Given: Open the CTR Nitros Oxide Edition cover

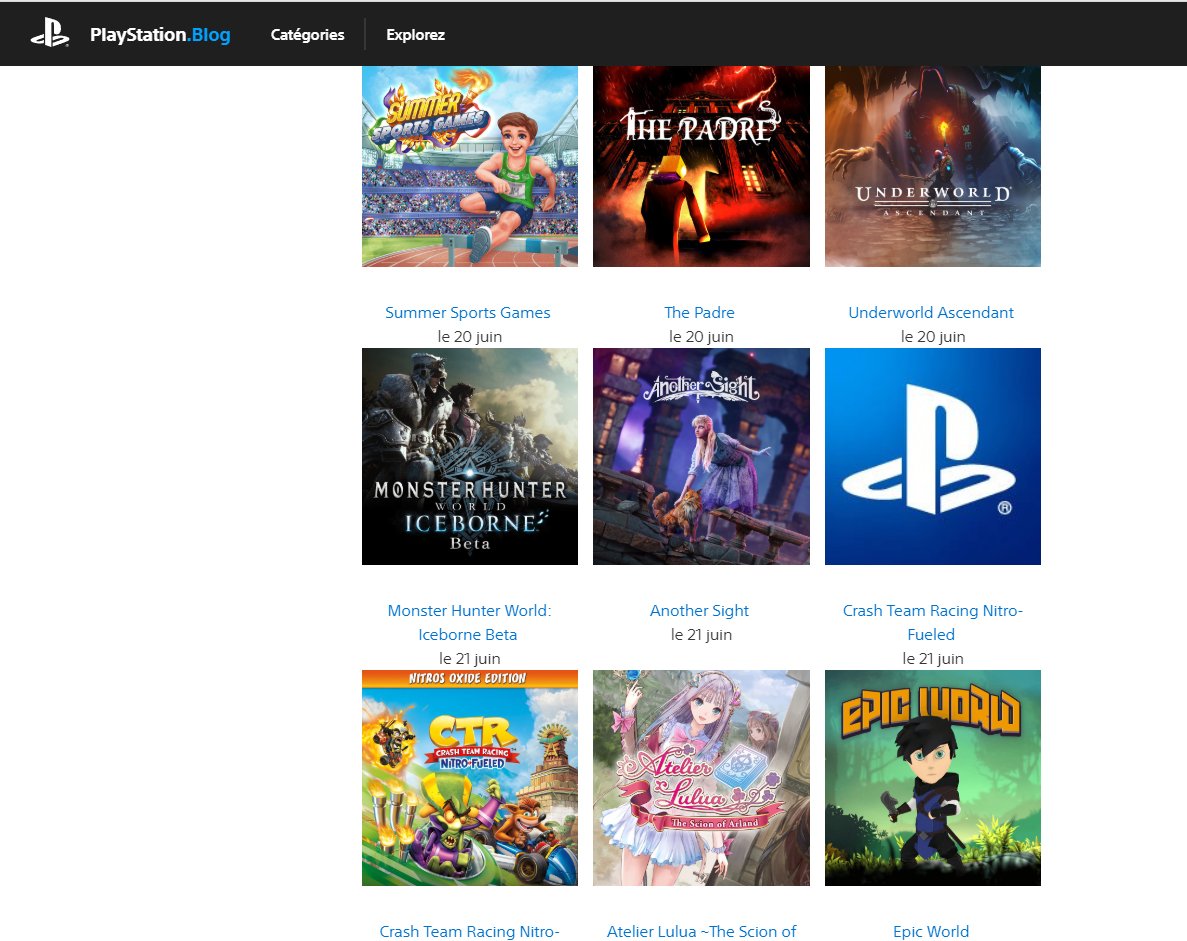Looking at the screenshot, I should [x=470, y=778].
